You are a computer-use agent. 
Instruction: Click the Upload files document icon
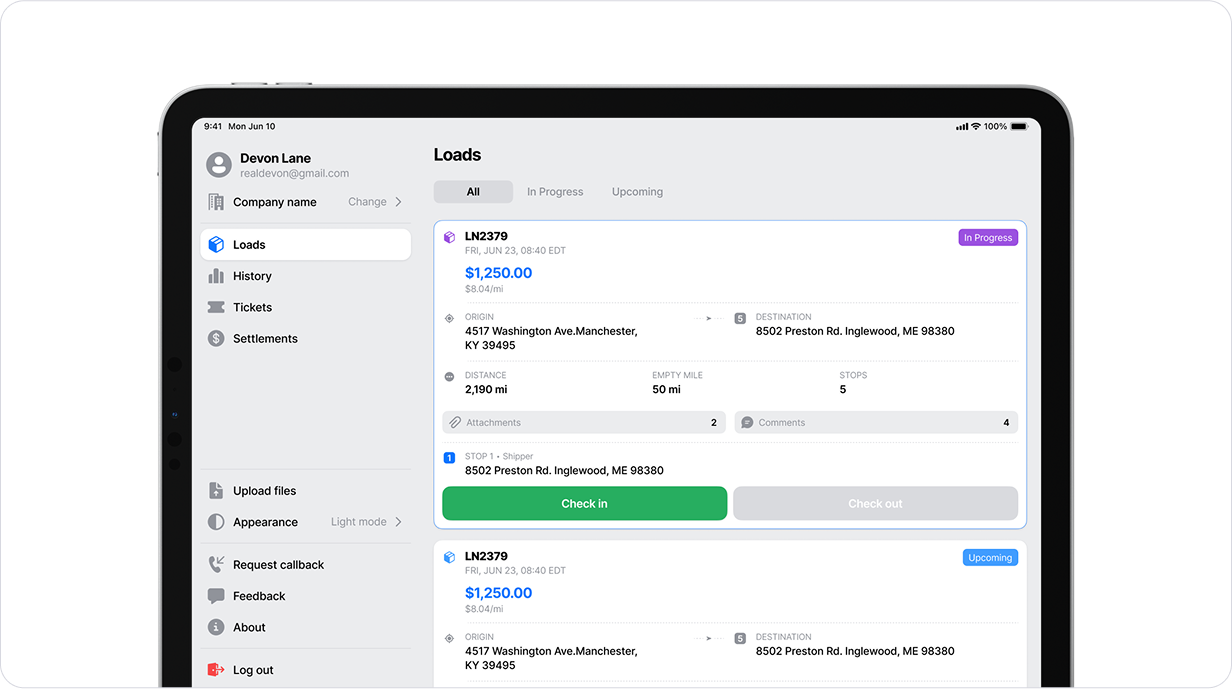click(216, 491)
